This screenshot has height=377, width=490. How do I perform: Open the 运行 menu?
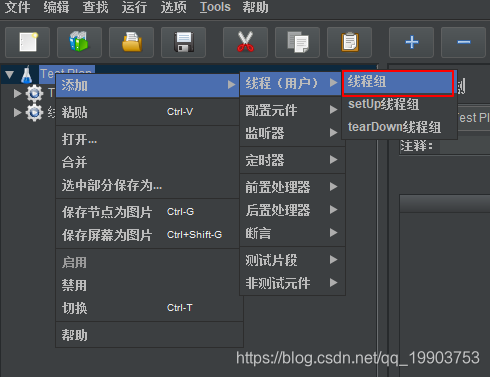(134, 7)
